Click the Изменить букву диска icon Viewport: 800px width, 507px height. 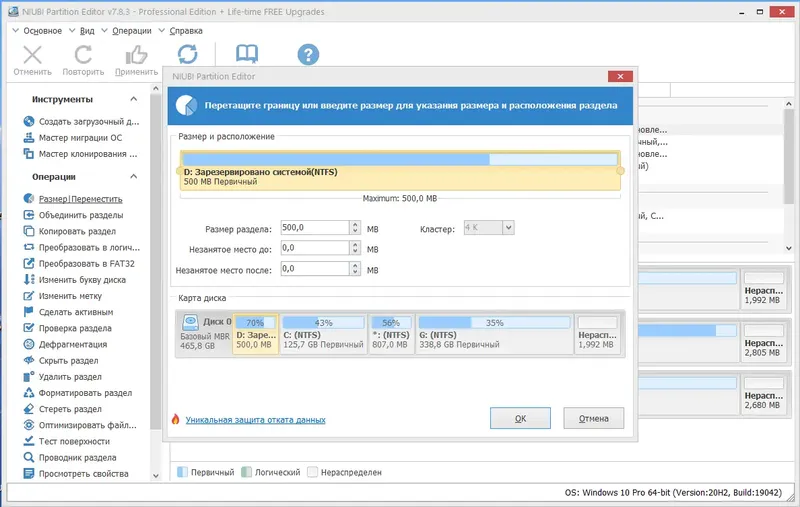point(29,280)
